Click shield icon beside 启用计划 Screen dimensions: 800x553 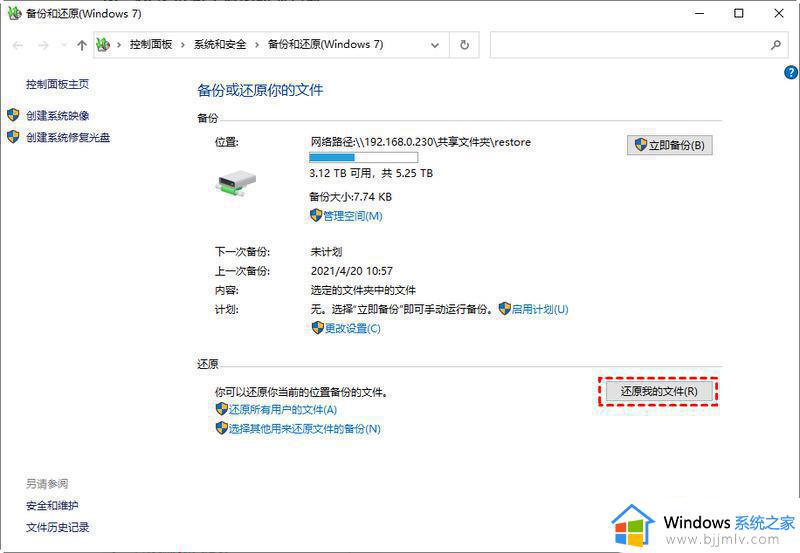pyautogui.click(x=505, y=308)
